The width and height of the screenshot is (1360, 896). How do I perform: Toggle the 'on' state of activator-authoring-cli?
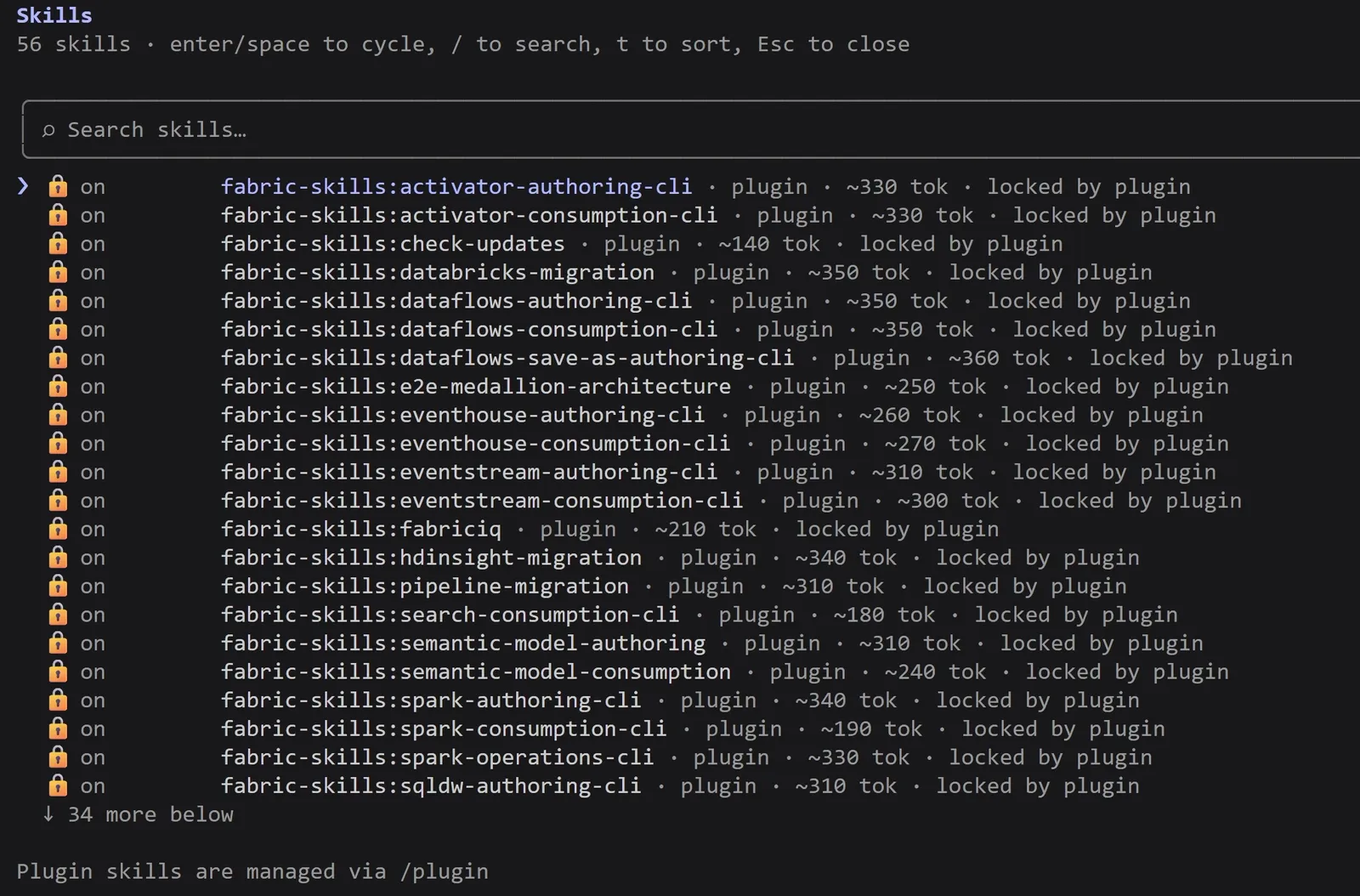click(93, 188)
